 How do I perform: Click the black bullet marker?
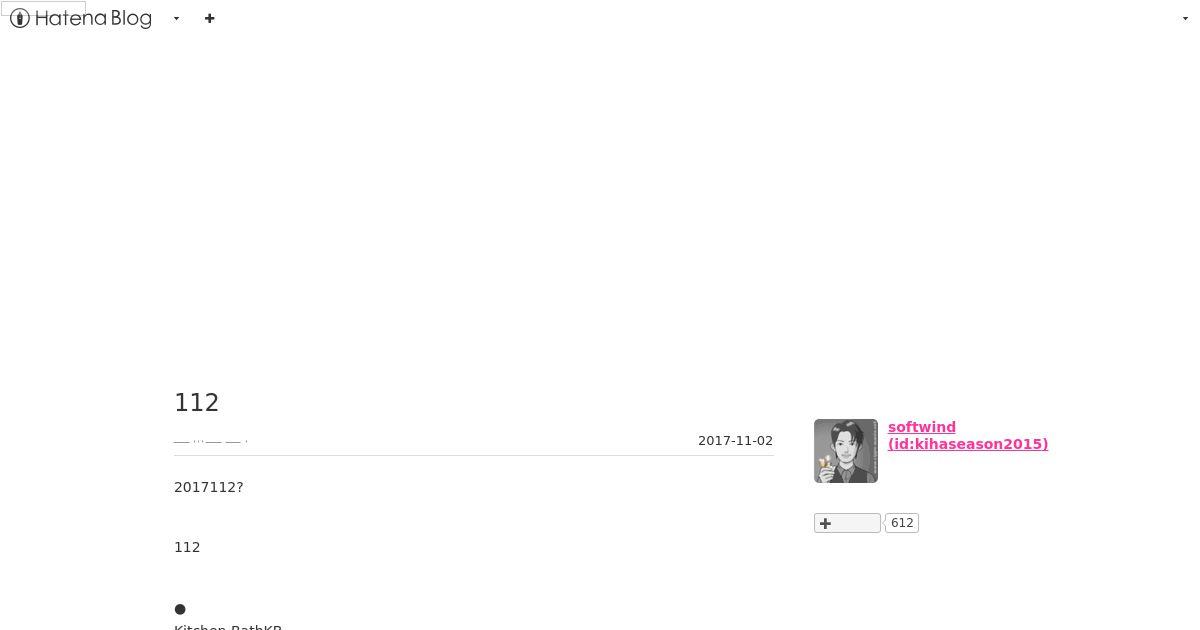click(180, 609)
